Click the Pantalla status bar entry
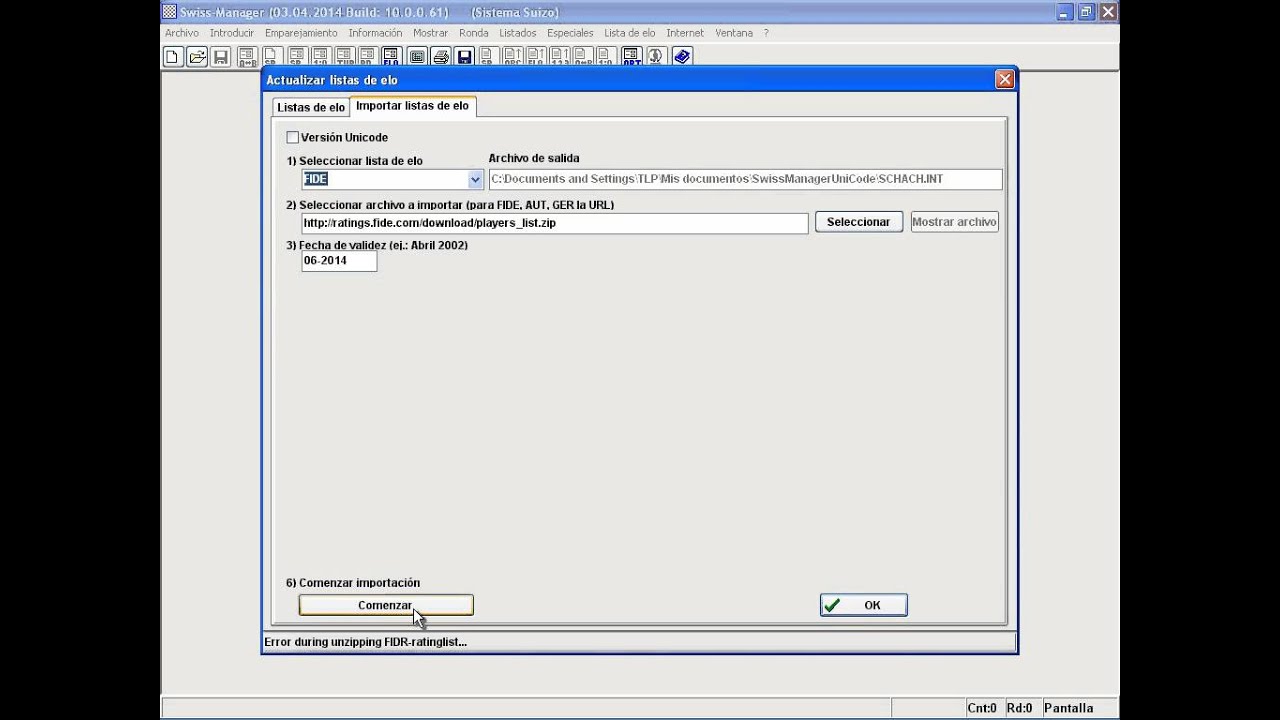This screenshot has height=720, width=1280. pyautogui.click(x=1068, y=708)
